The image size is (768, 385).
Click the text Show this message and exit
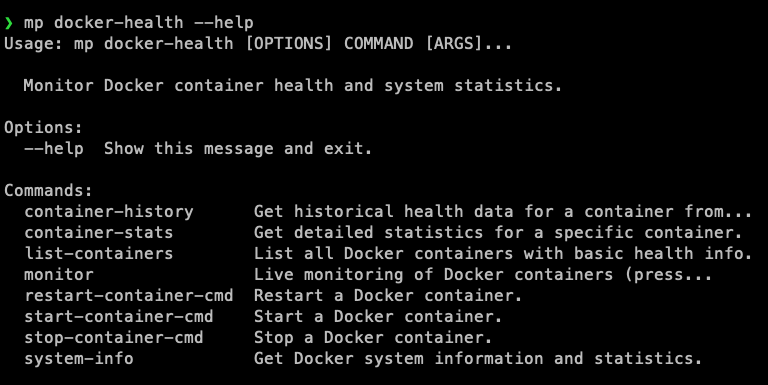pyautogui.click(x=238, y=148)
